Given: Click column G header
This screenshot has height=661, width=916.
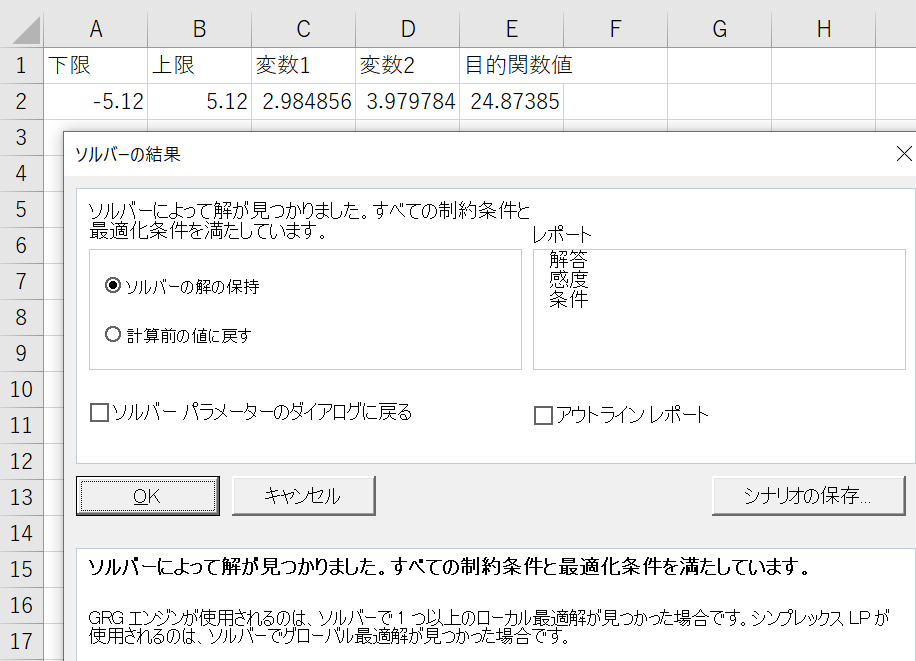Looking at the screenshot, I should (x=719, y=29).
